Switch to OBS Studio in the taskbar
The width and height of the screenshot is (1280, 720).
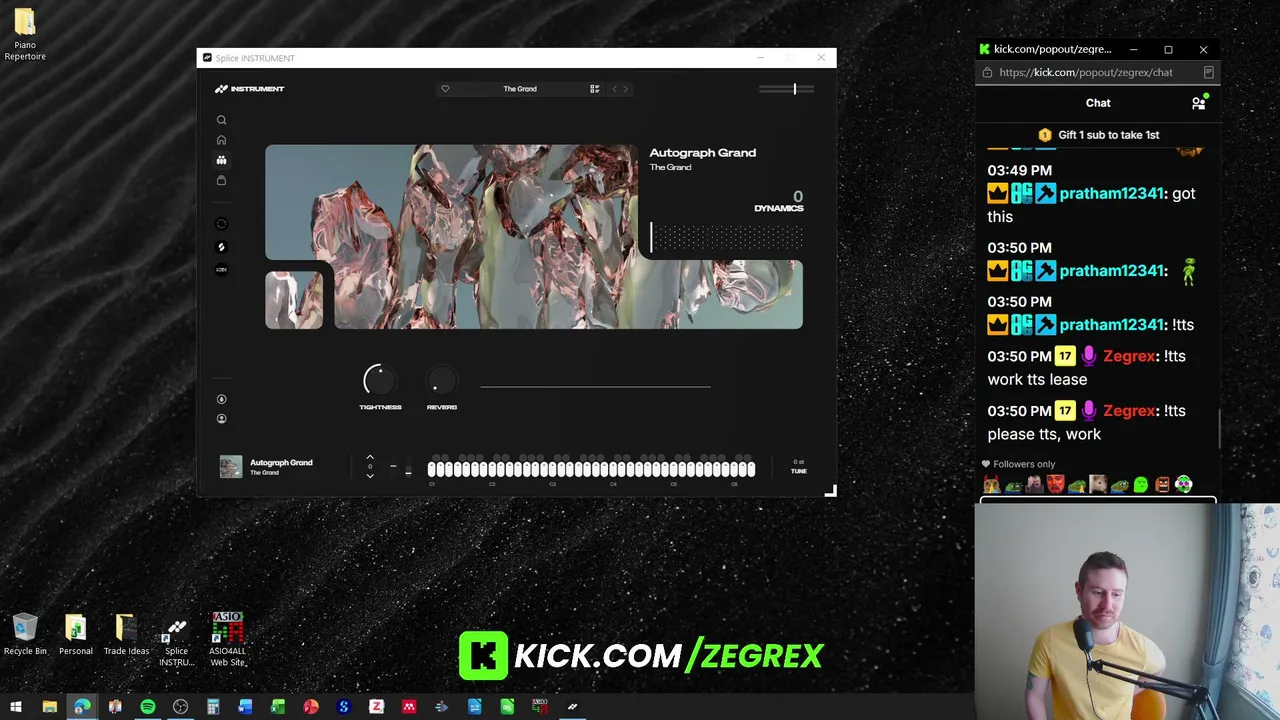click(180, 707)
